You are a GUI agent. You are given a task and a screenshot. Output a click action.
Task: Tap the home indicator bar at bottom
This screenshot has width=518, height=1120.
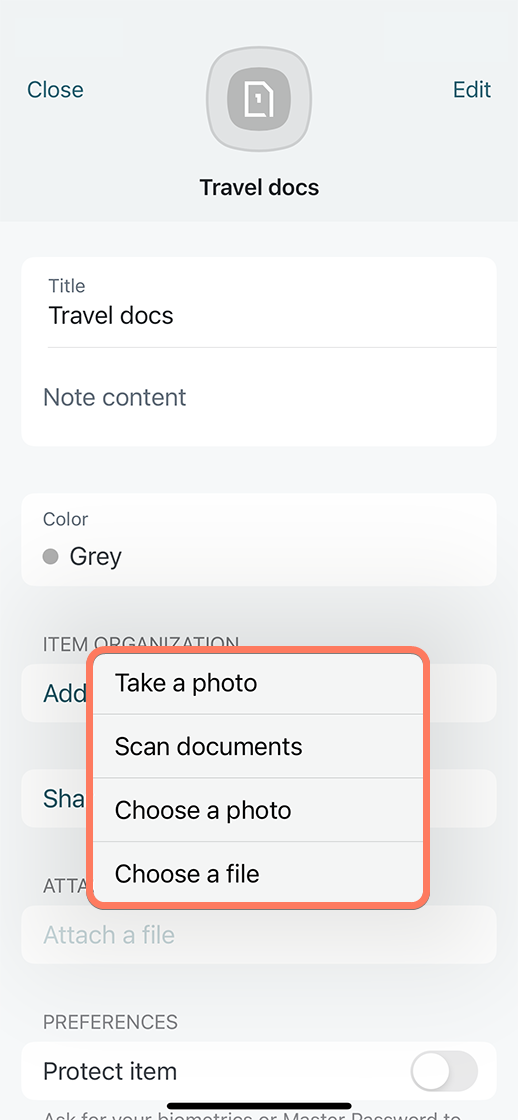[259, 1106]
